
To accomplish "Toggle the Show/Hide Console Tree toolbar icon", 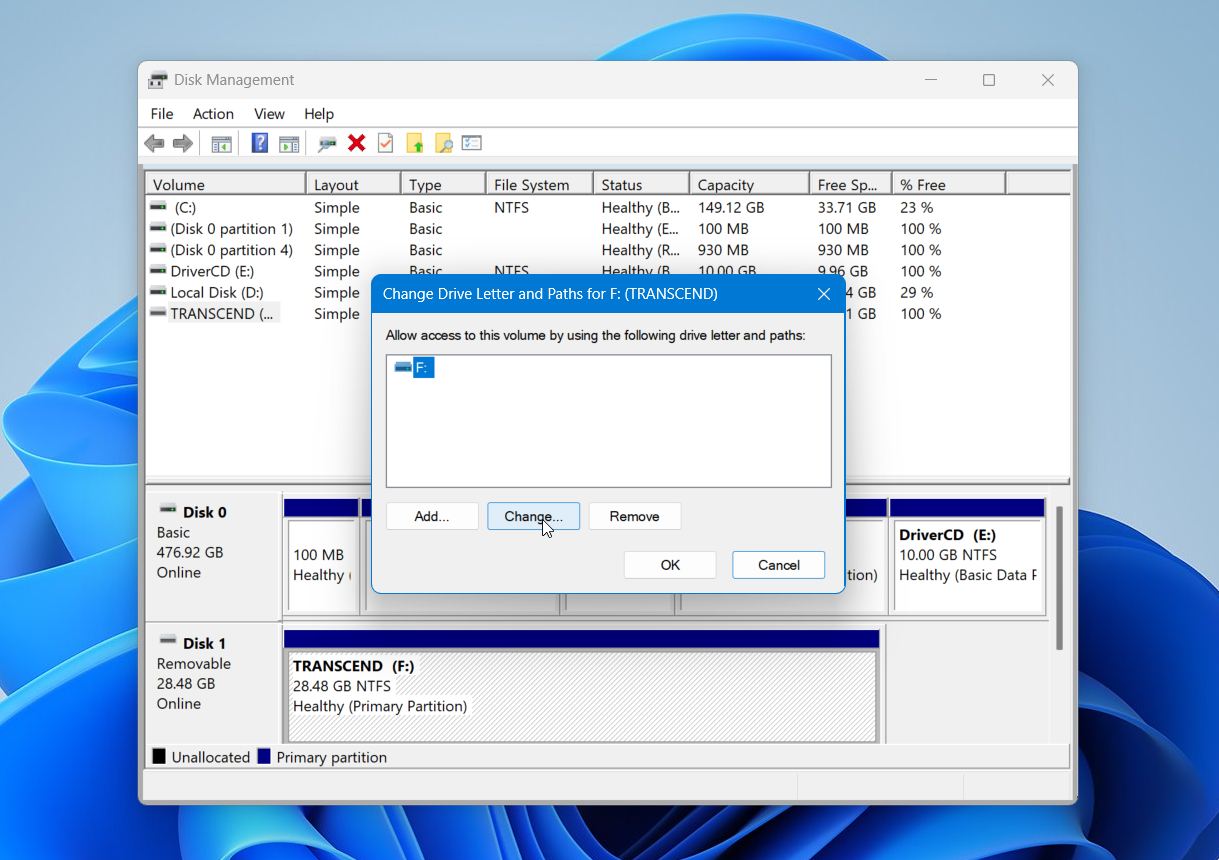I will click(x=221, y=144).
